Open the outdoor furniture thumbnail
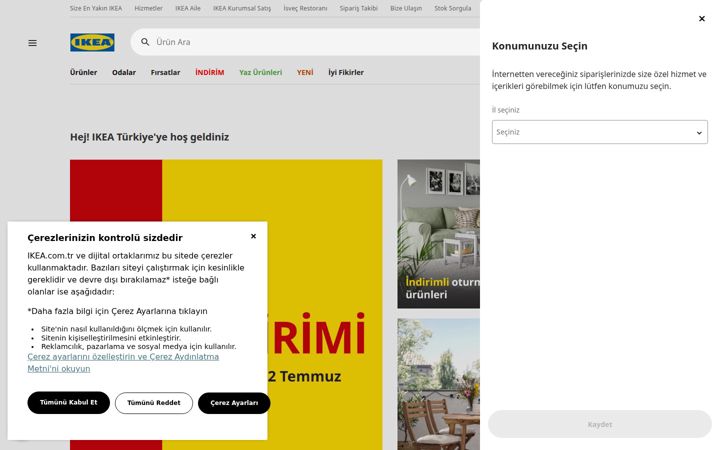 click(x=439, y=384)
